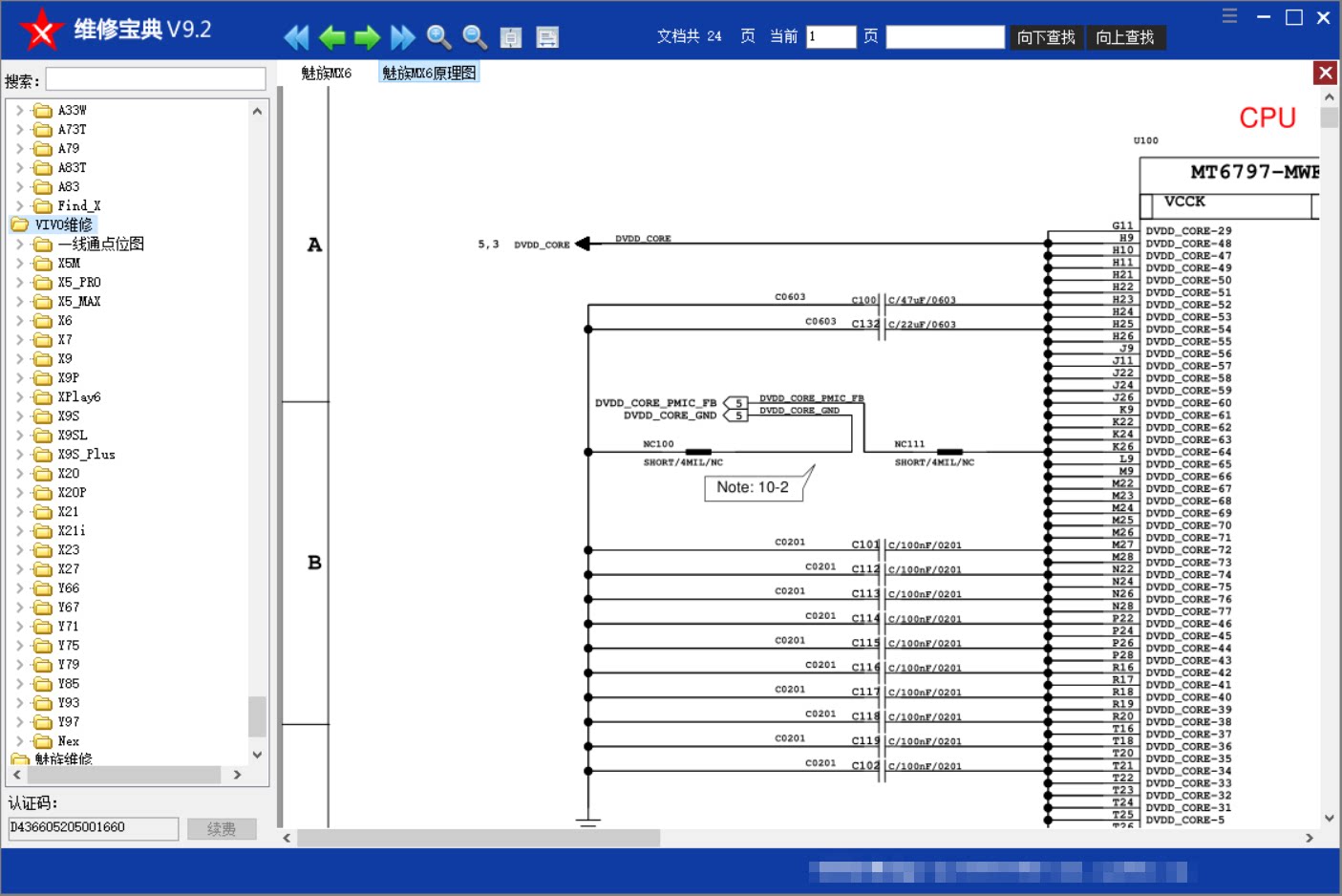Expand the Nex folder
This screenshot has height=896, width=1342.
20,741
